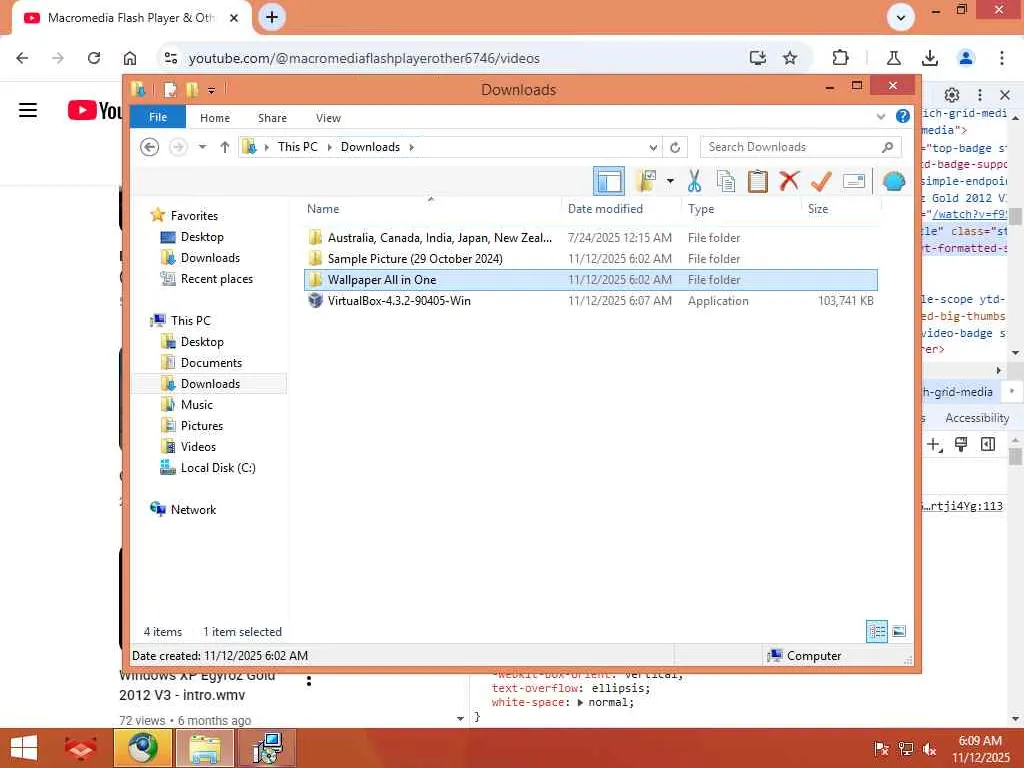Open YouTube hamburger guide menu
Viewport: 1024px width, 768px height.
coord(27,110)
